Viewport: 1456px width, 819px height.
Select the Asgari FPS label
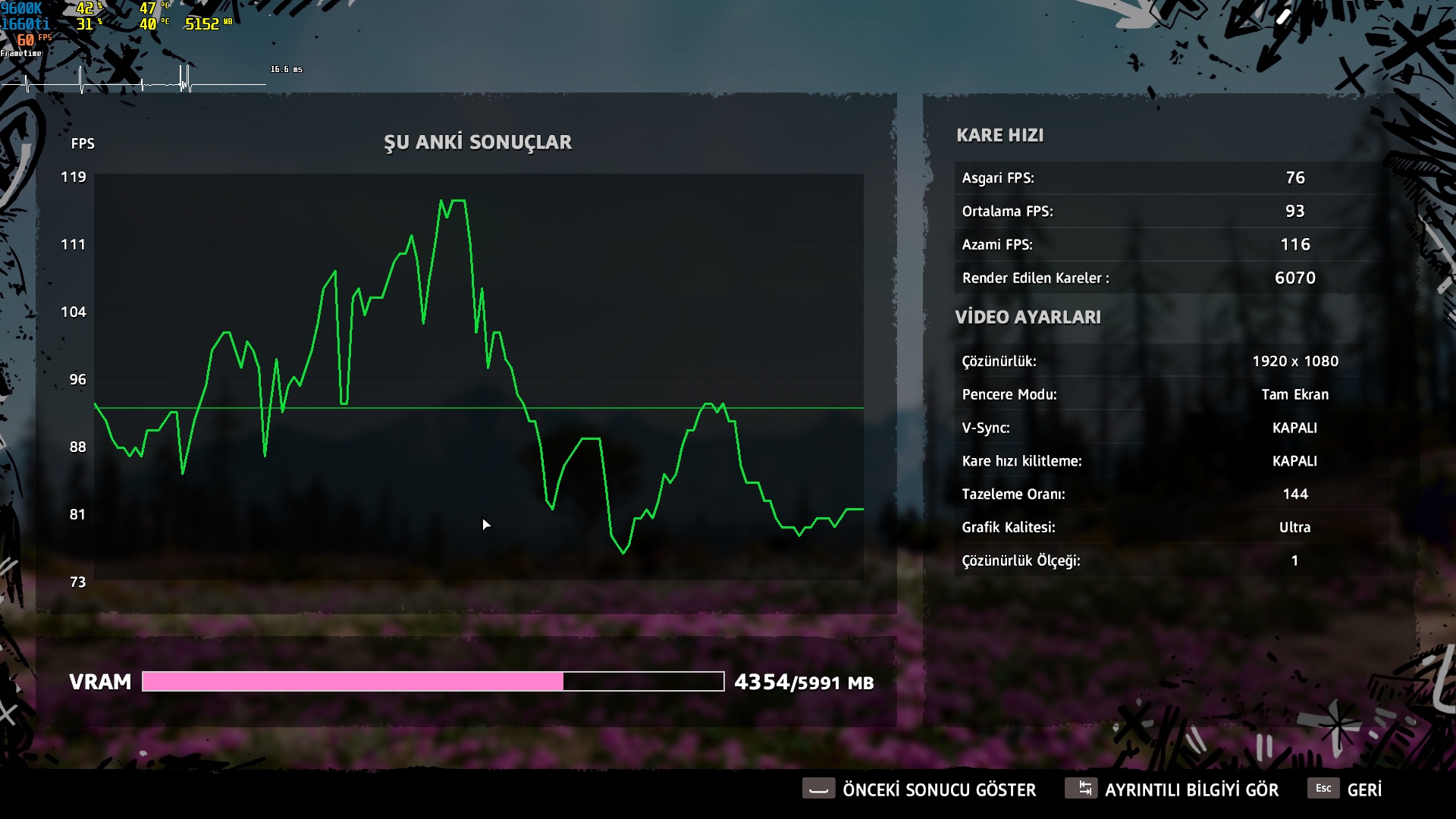point(998,178)
